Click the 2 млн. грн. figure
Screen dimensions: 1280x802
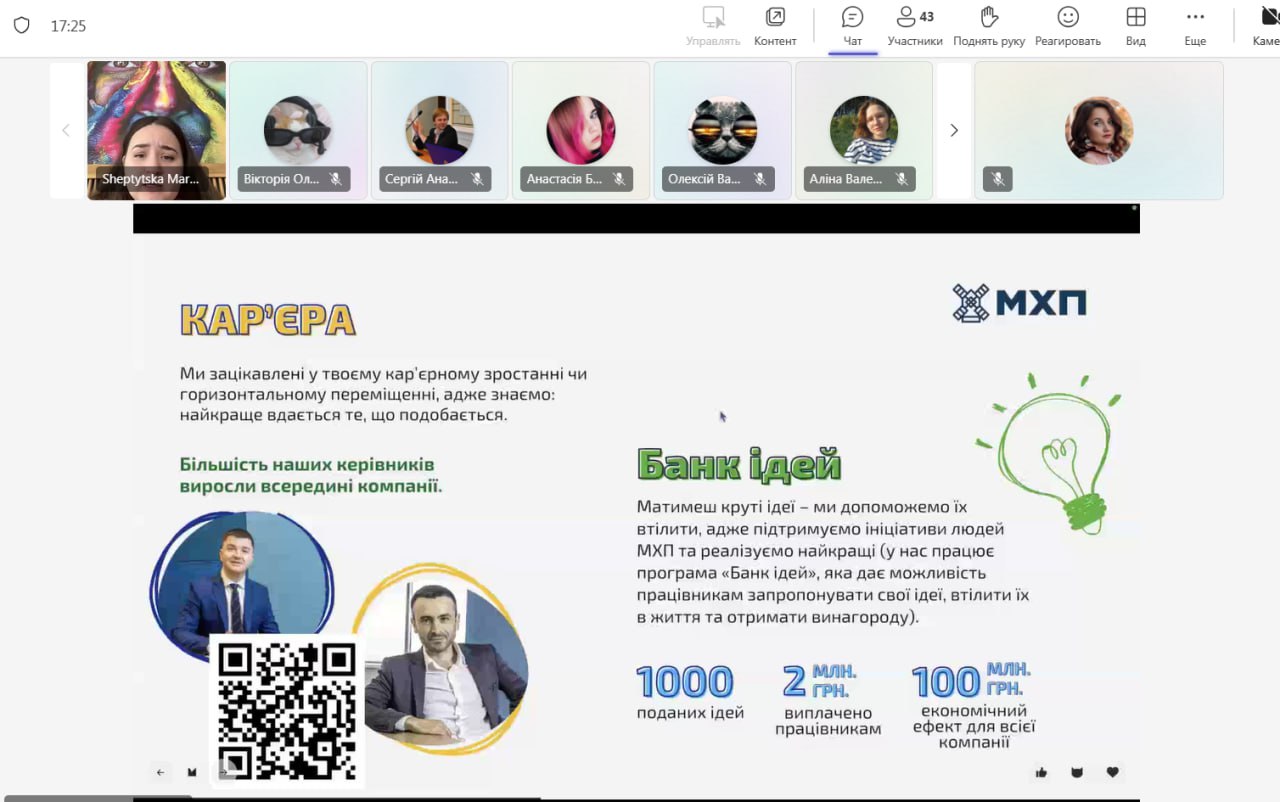click(x=827, y=698)
